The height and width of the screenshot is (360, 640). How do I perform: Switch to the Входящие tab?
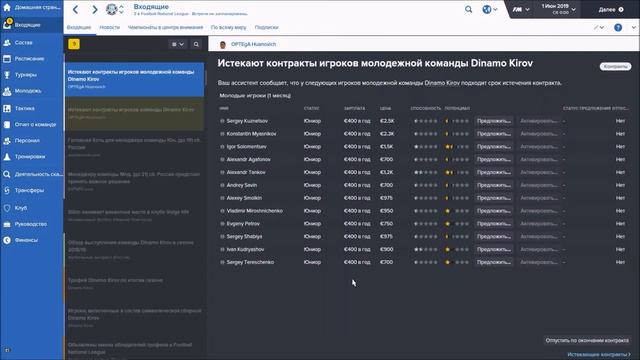coord(79,27)
